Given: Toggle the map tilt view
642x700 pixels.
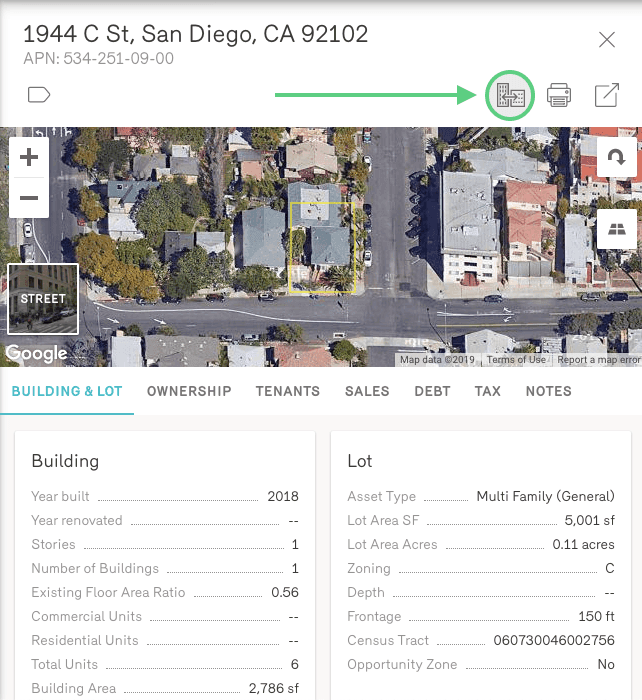Looking at the screenshot, I should click(616, 229).
